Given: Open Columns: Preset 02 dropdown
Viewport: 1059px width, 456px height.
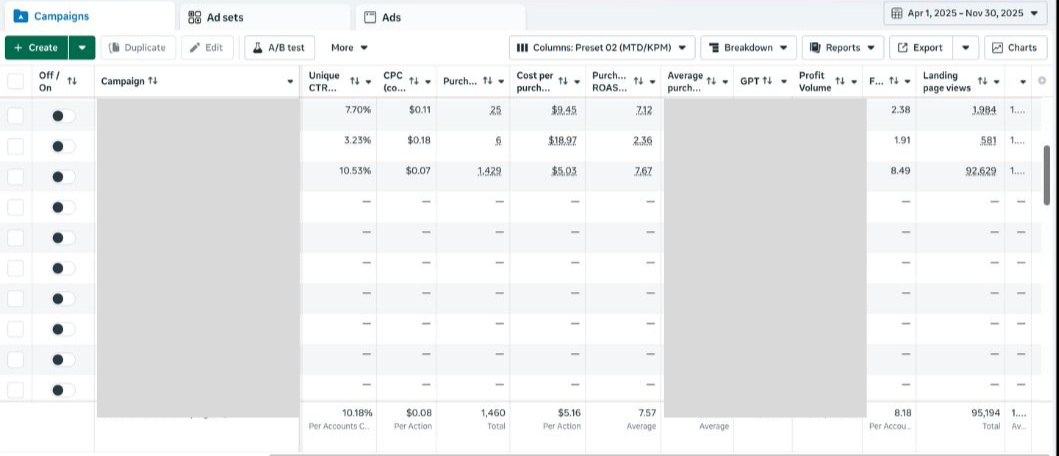Looking at the screenshot, I should 602,48.
